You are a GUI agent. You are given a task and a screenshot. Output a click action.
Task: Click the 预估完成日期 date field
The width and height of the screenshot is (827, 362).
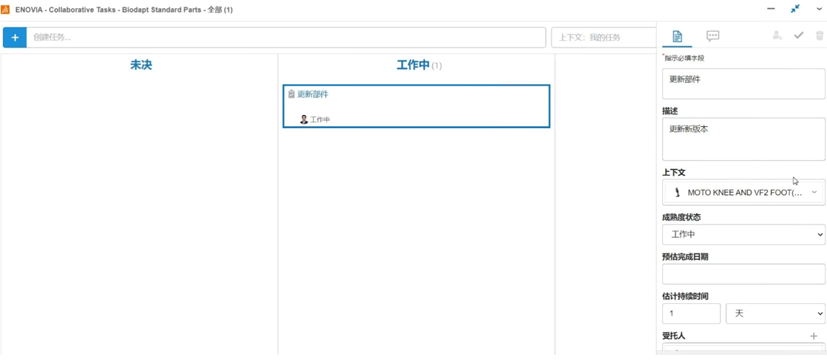[x=744, y=274]
